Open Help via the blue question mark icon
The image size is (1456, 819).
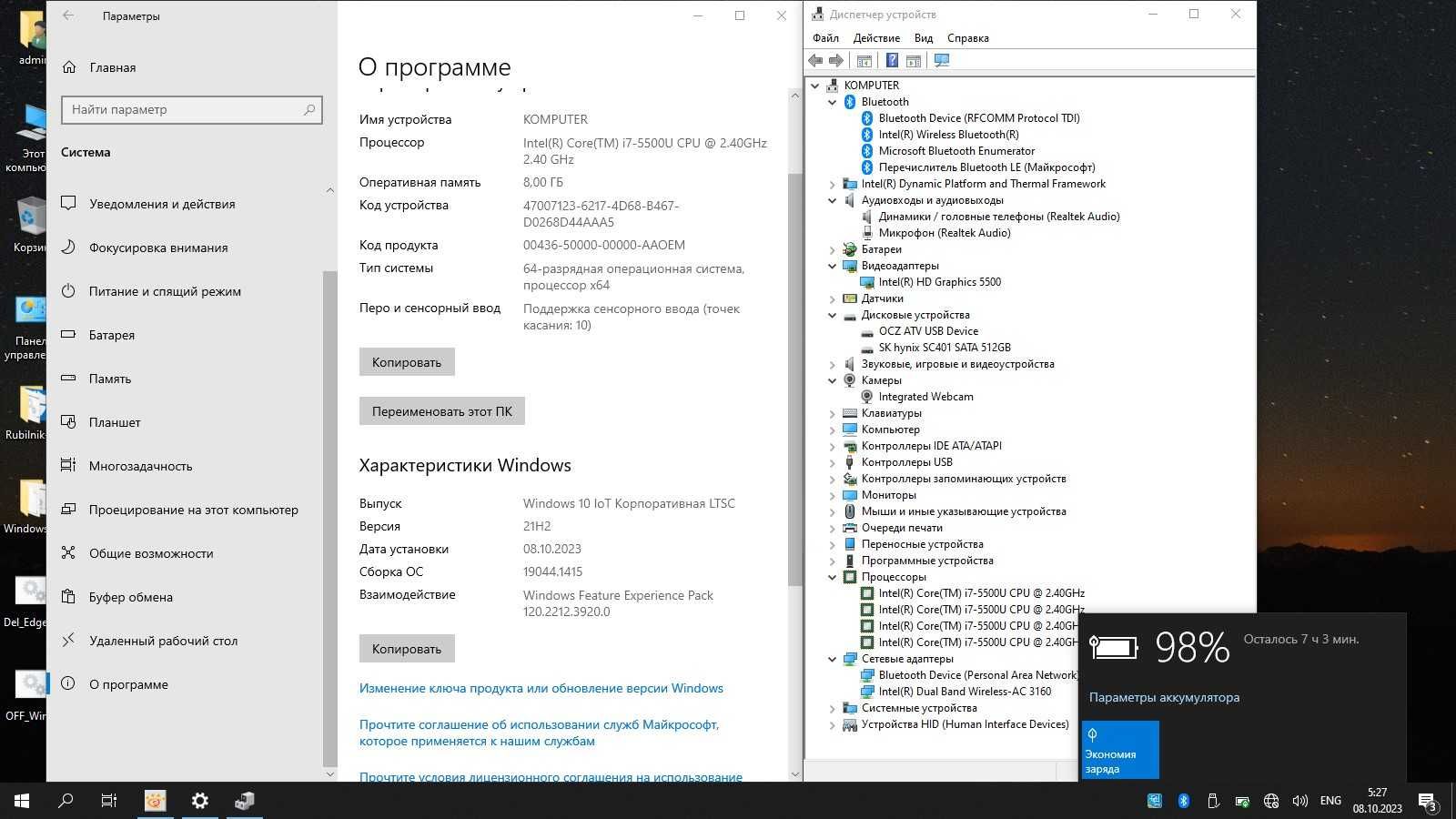pos(892,61)
